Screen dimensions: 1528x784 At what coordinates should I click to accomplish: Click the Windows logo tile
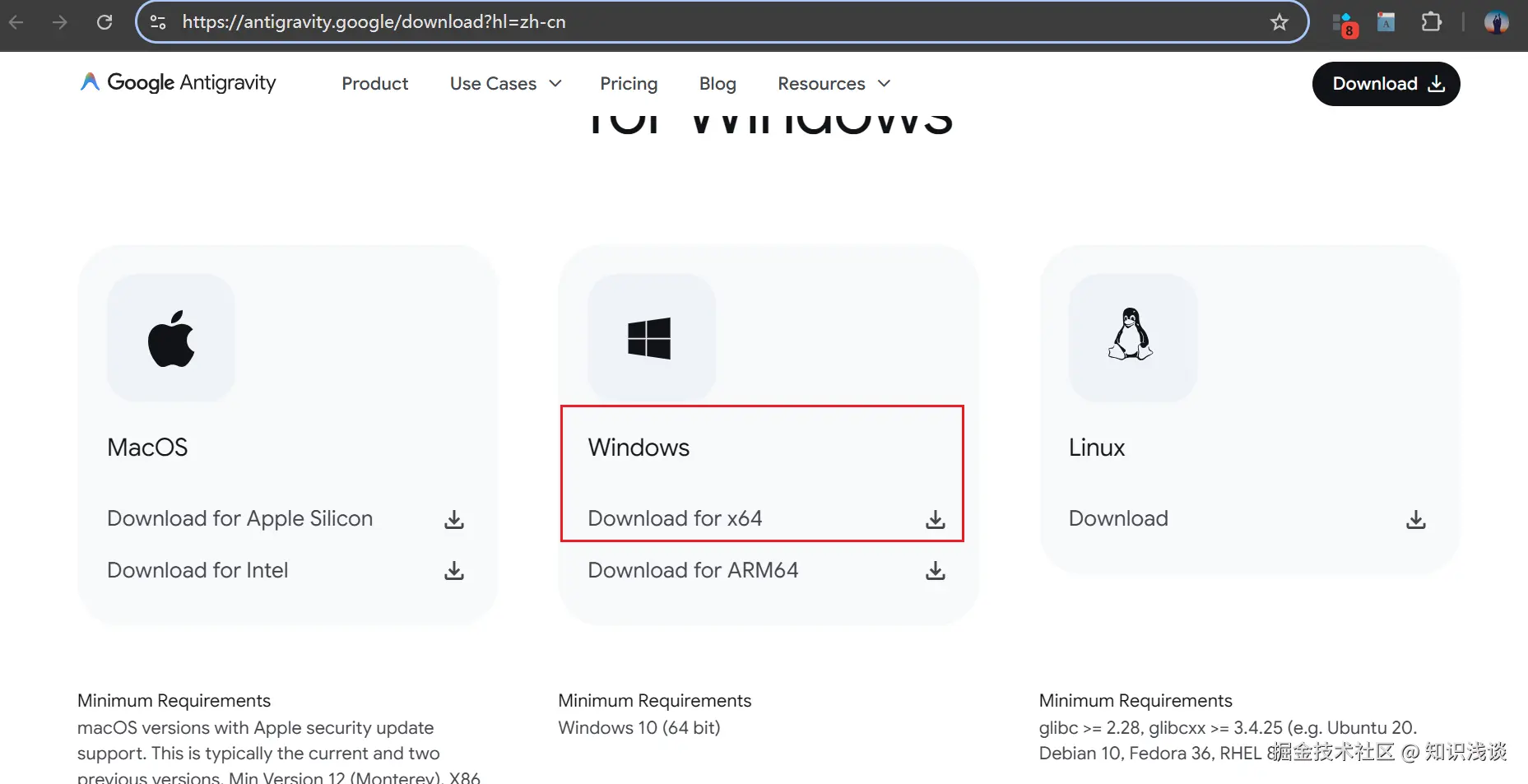[652, 338]
